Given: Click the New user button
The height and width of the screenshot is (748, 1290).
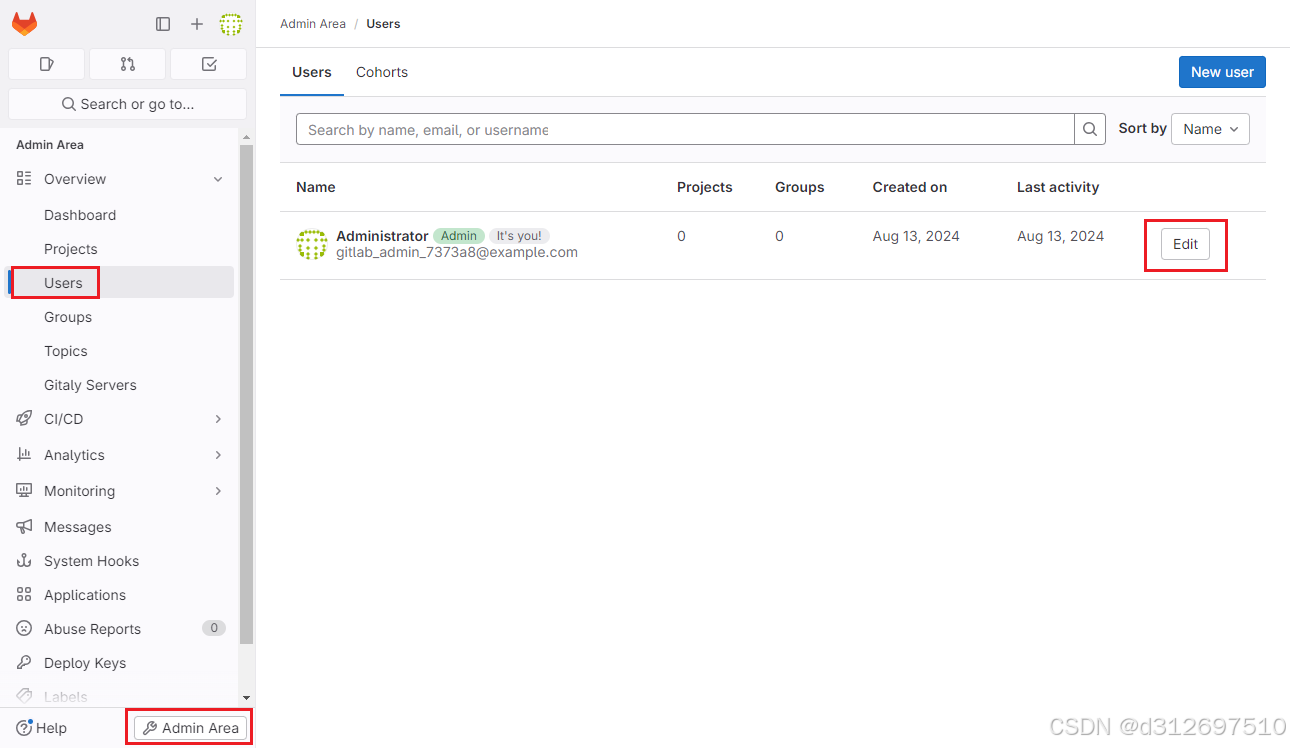Looking at the screenshot, I should pos(1222,72).
